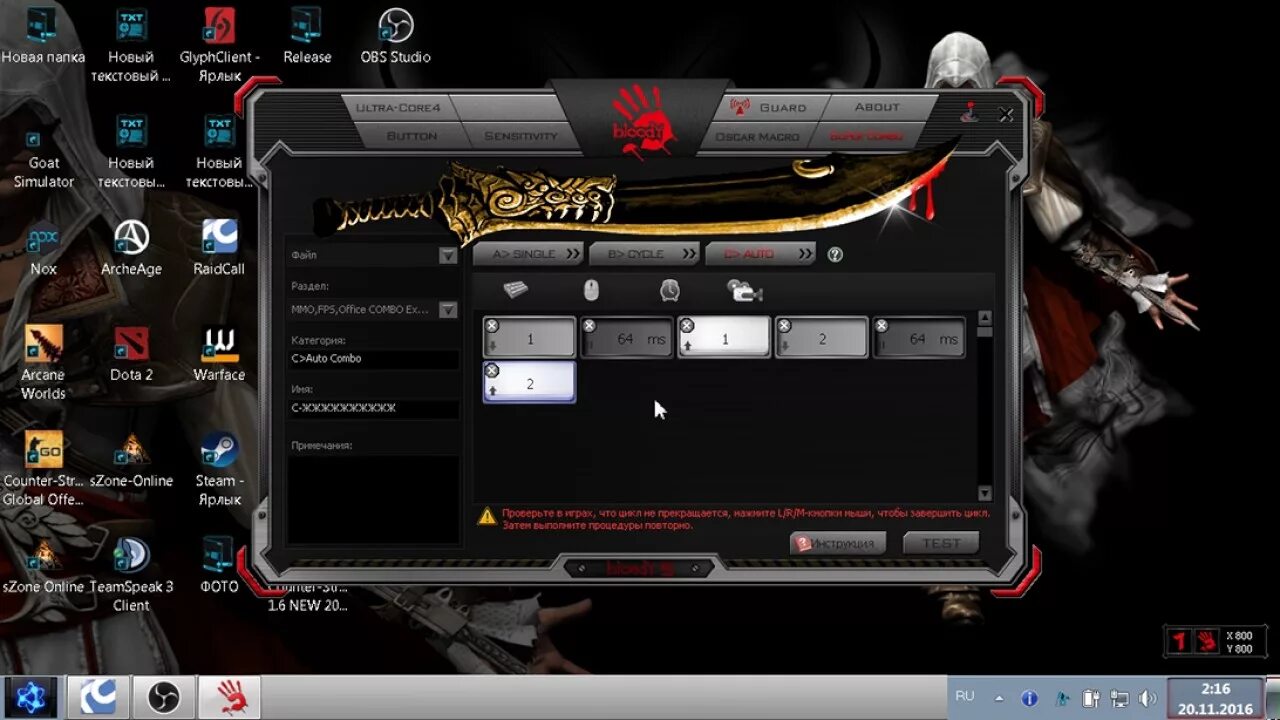Expand the Раздел combo box arrow
The width and height of the screenshot is (1280, 720).
coord(448,310)
